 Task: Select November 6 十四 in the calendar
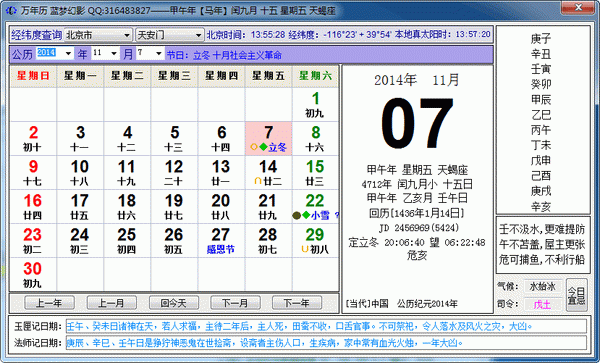point(222,138)
